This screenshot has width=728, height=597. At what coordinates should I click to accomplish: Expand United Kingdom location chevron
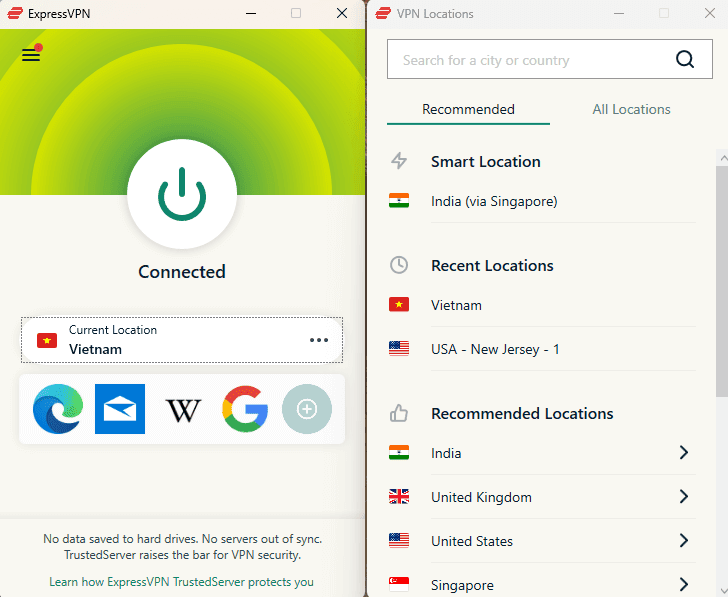point(683,497)
